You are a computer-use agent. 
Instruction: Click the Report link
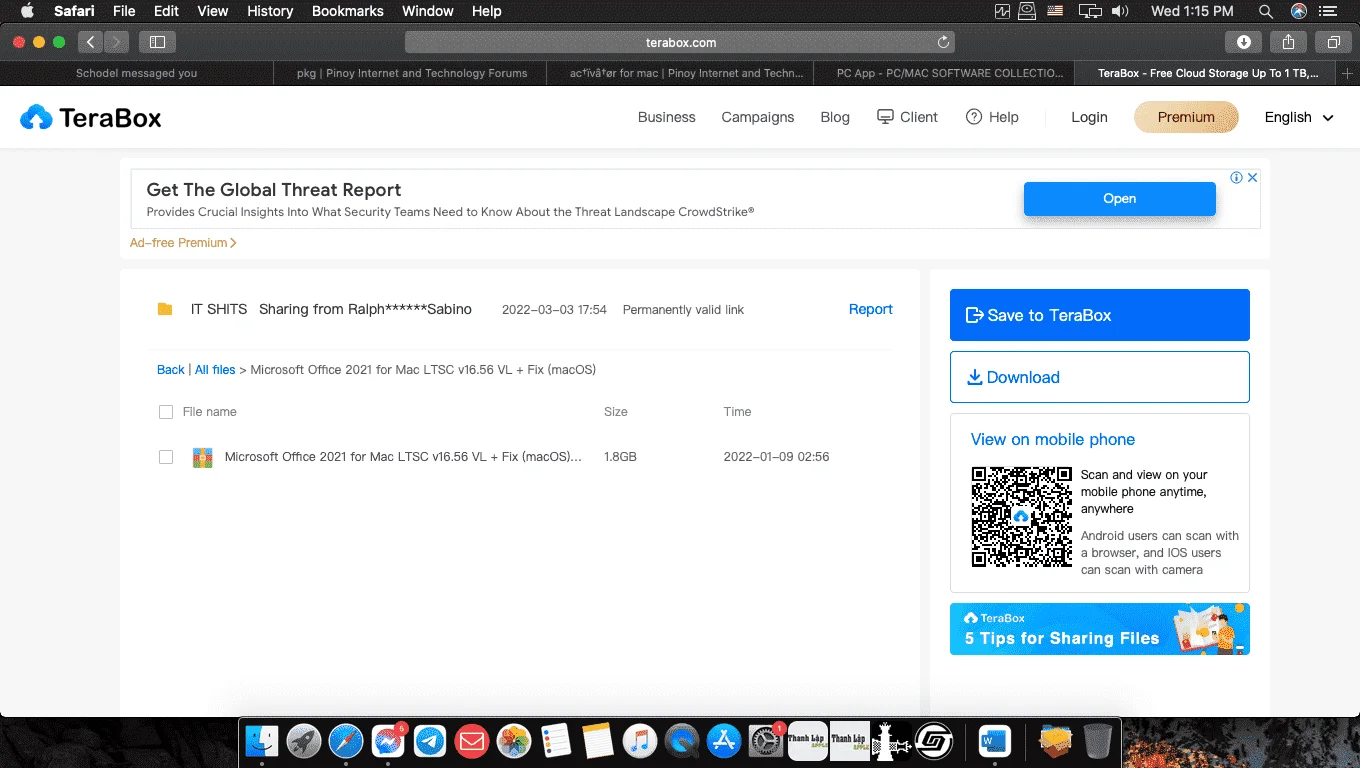[x=870, y=309]
